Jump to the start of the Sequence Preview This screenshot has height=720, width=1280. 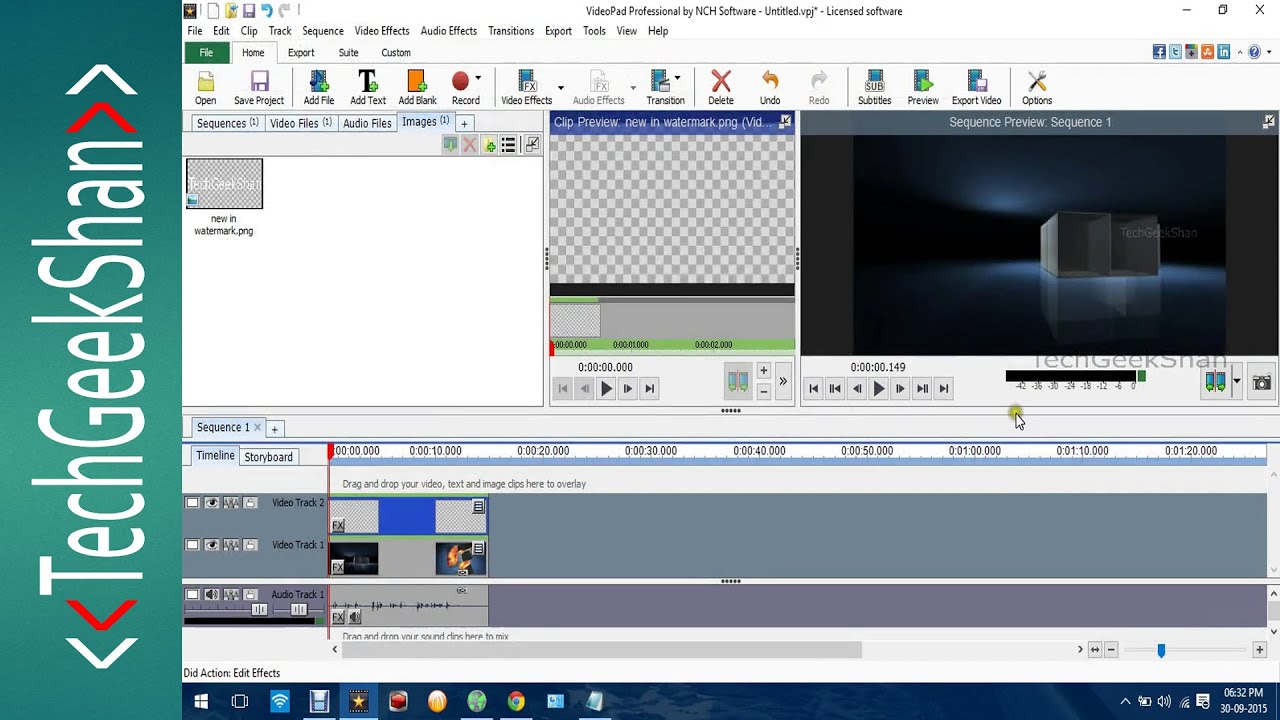[x=814, y=389]
